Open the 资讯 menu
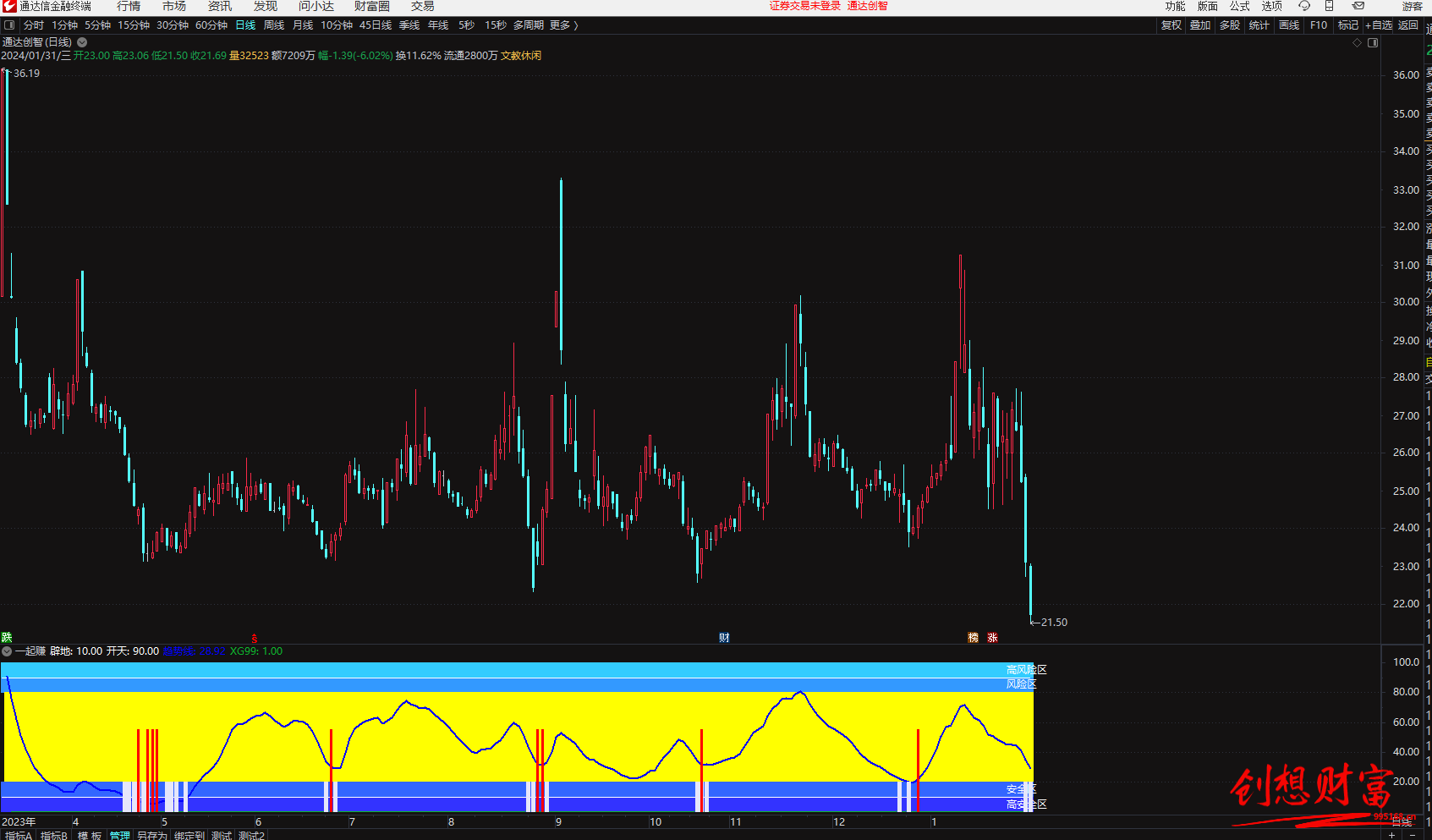This screenshot has width=1432, height=840. click(x=220, y=6)
